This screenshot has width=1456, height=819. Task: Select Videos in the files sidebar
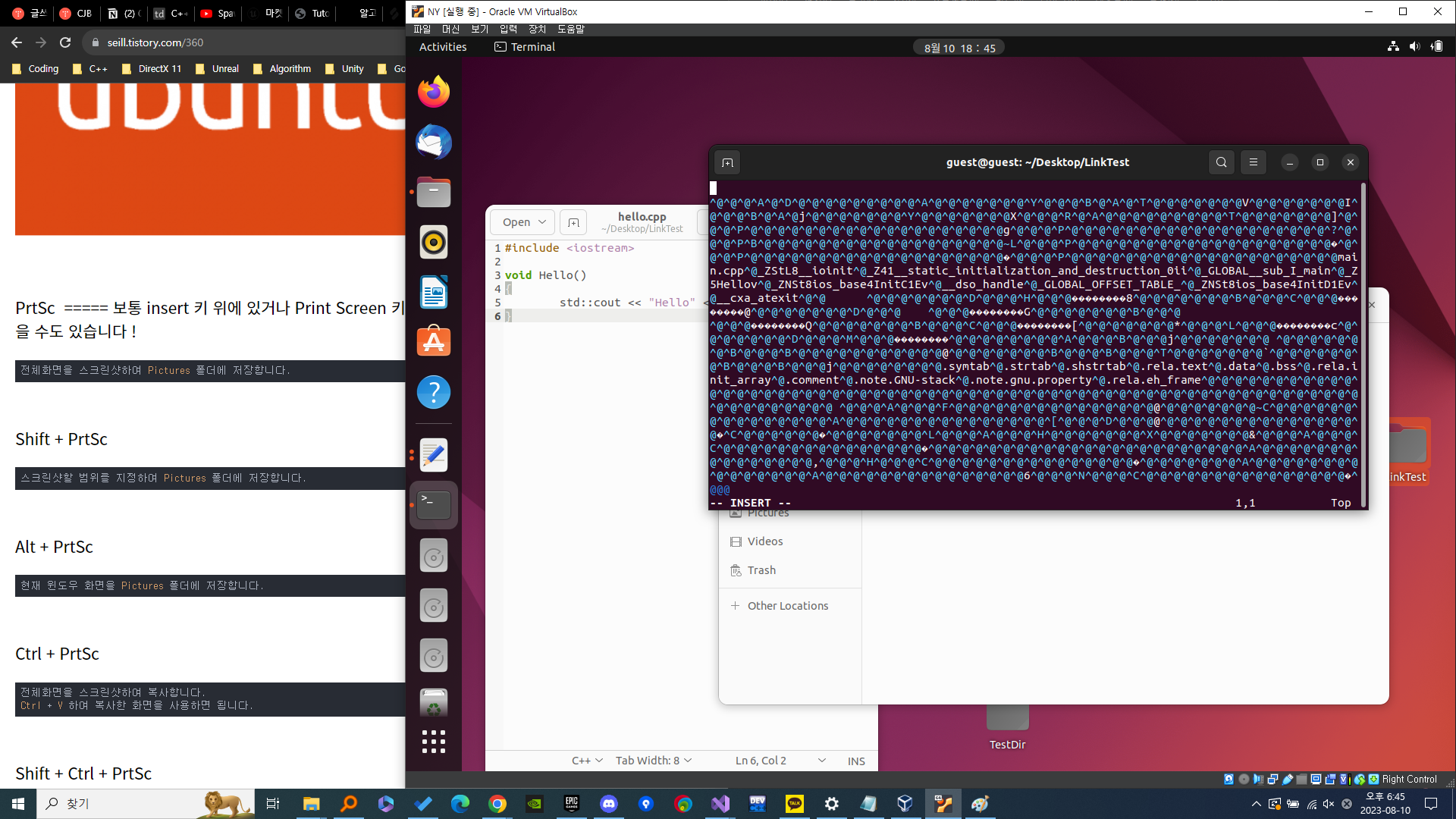click(x=764, y=541)
